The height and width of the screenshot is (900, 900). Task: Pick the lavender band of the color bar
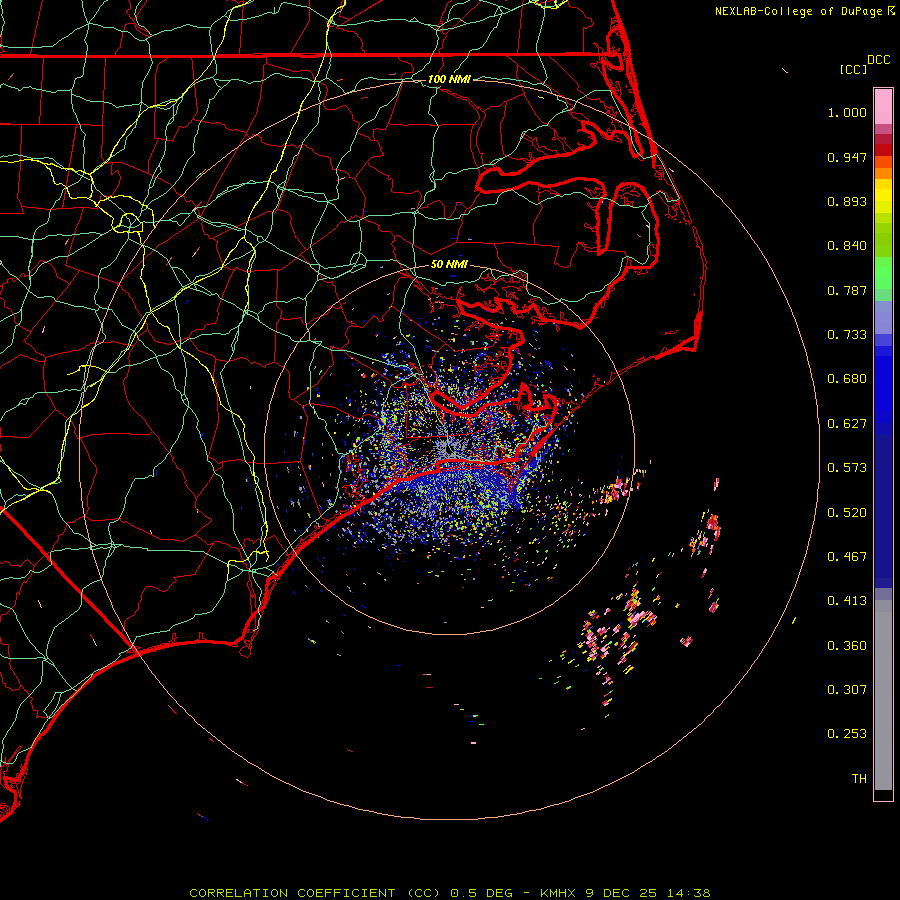point(883,318)
